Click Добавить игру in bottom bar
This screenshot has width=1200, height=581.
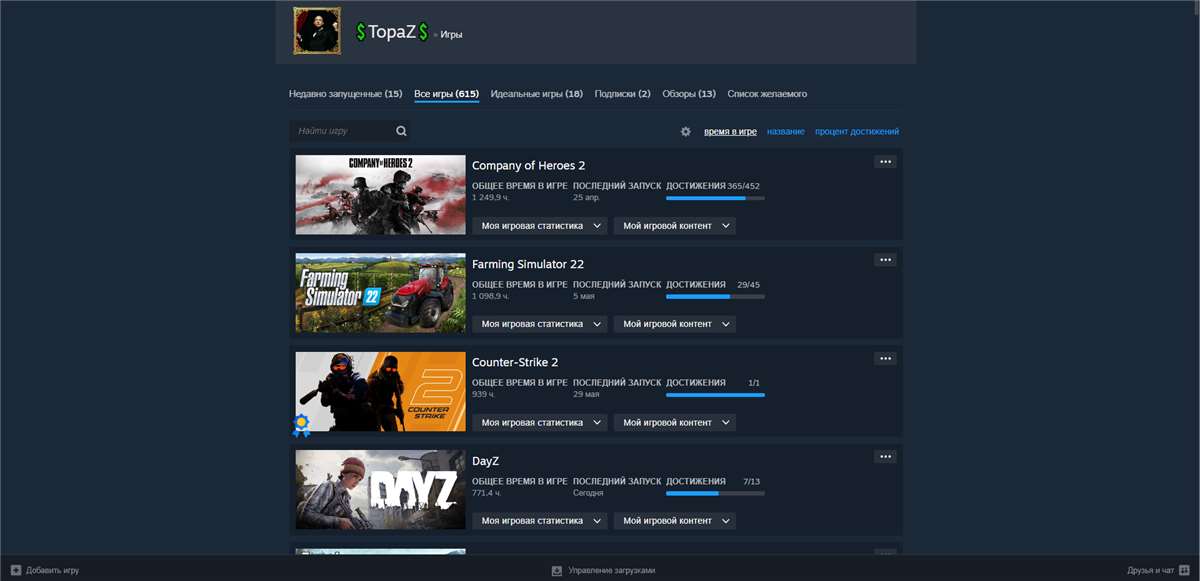click(52, 570)
